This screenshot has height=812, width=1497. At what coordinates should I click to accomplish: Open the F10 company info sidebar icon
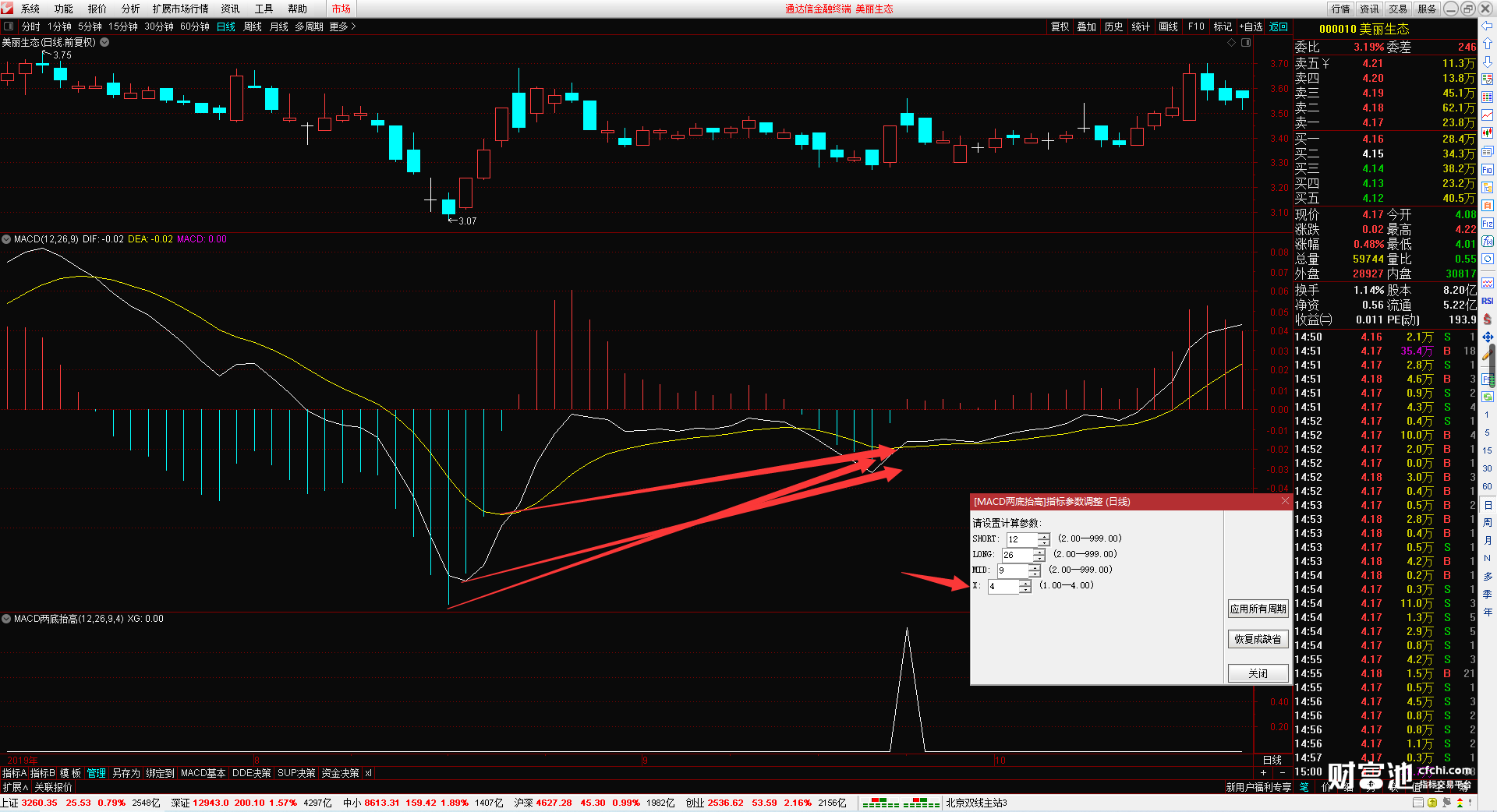tap(1488, 170)
